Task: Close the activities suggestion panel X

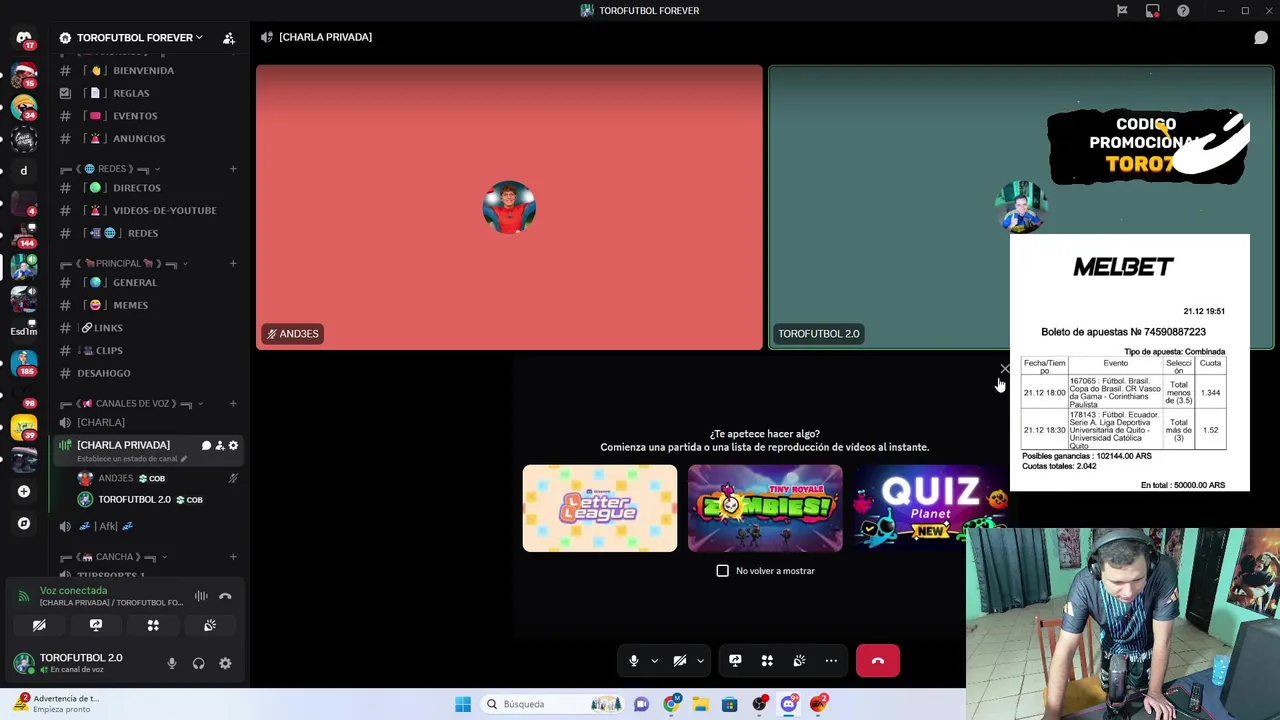Action: pyautogui.click(x=1005, y=369)
